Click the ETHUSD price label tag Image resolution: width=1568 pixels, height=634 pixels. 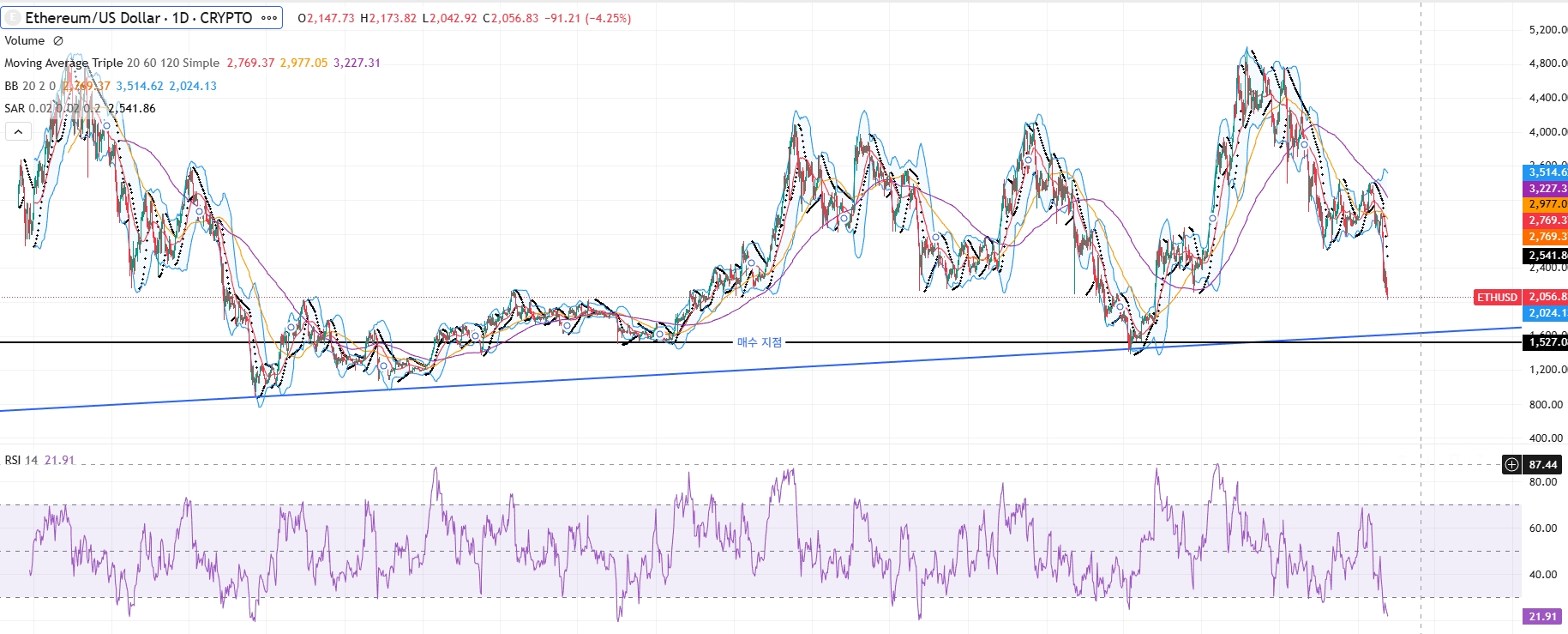tap(1497, 297)
